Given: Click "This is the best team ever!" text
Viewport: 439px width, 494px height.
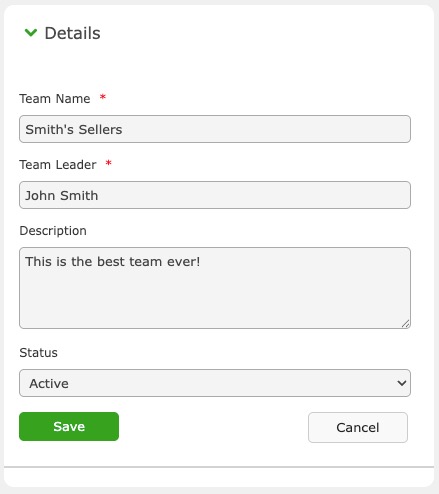Looking at the screenshot, I should click(113, 261).
